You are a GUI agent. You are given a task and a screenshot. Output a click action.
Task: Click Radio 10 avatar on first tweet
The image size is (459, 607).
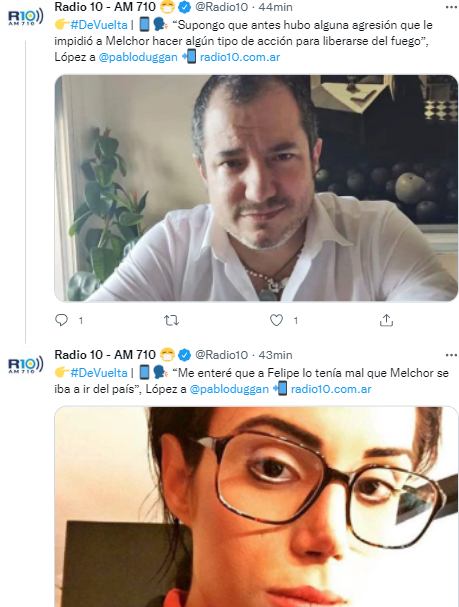pos(26,17)
